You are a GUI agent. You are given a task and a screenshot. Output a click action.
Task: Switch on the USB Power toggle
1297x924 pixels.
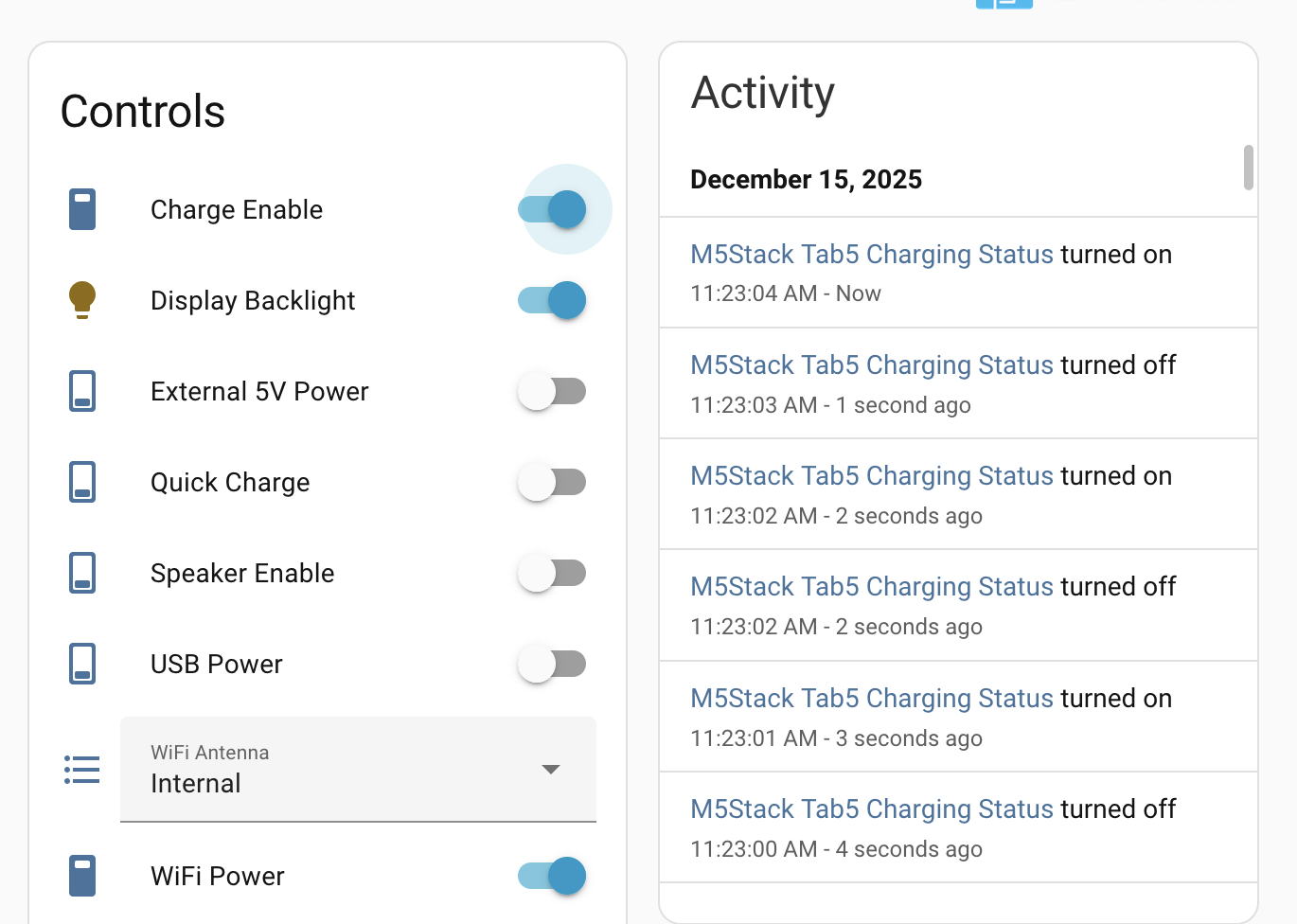[552, 664]
